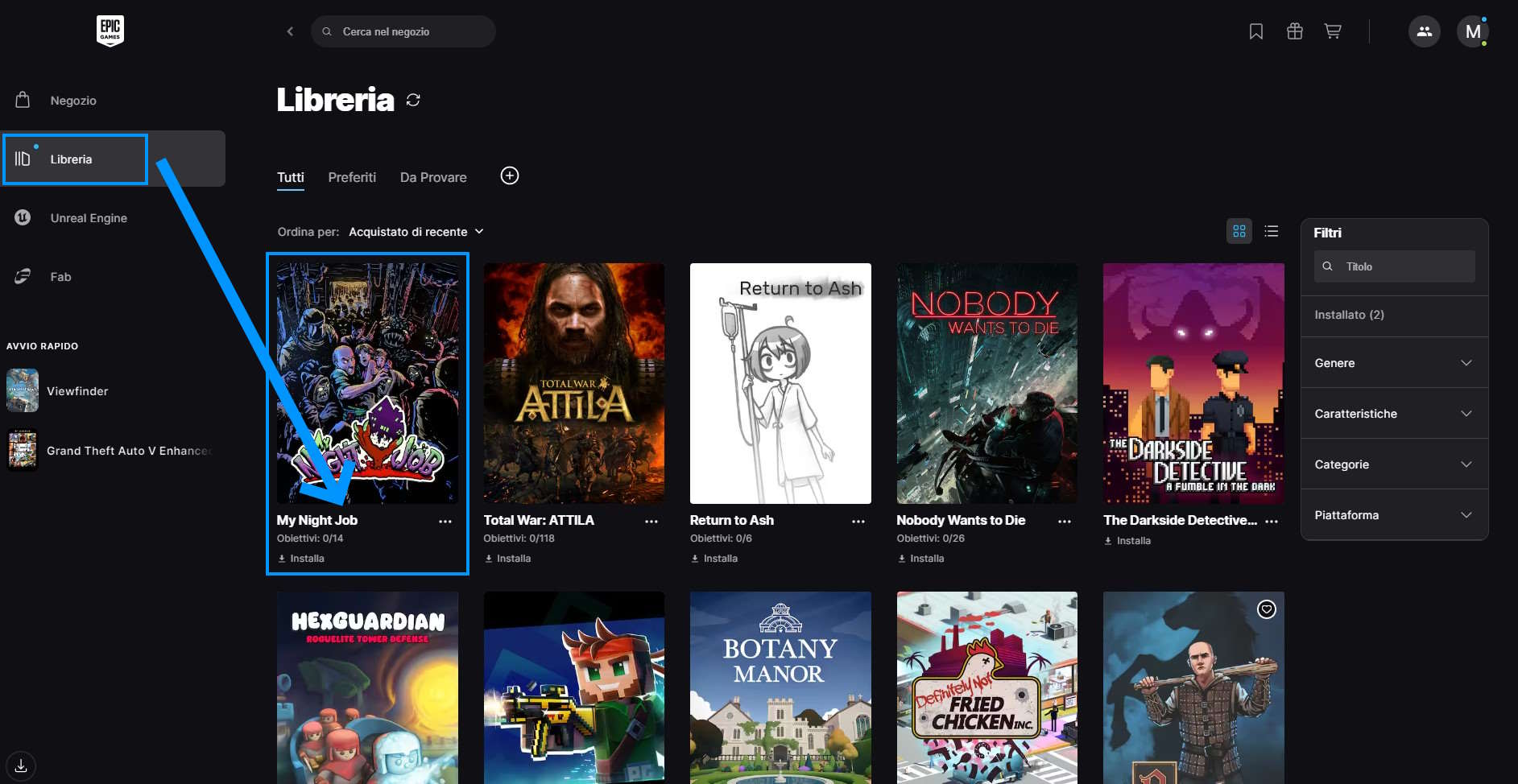Switch to the Preferiti tab
The width and height of the screenshot is (1518, 784).
pos(352,177)
